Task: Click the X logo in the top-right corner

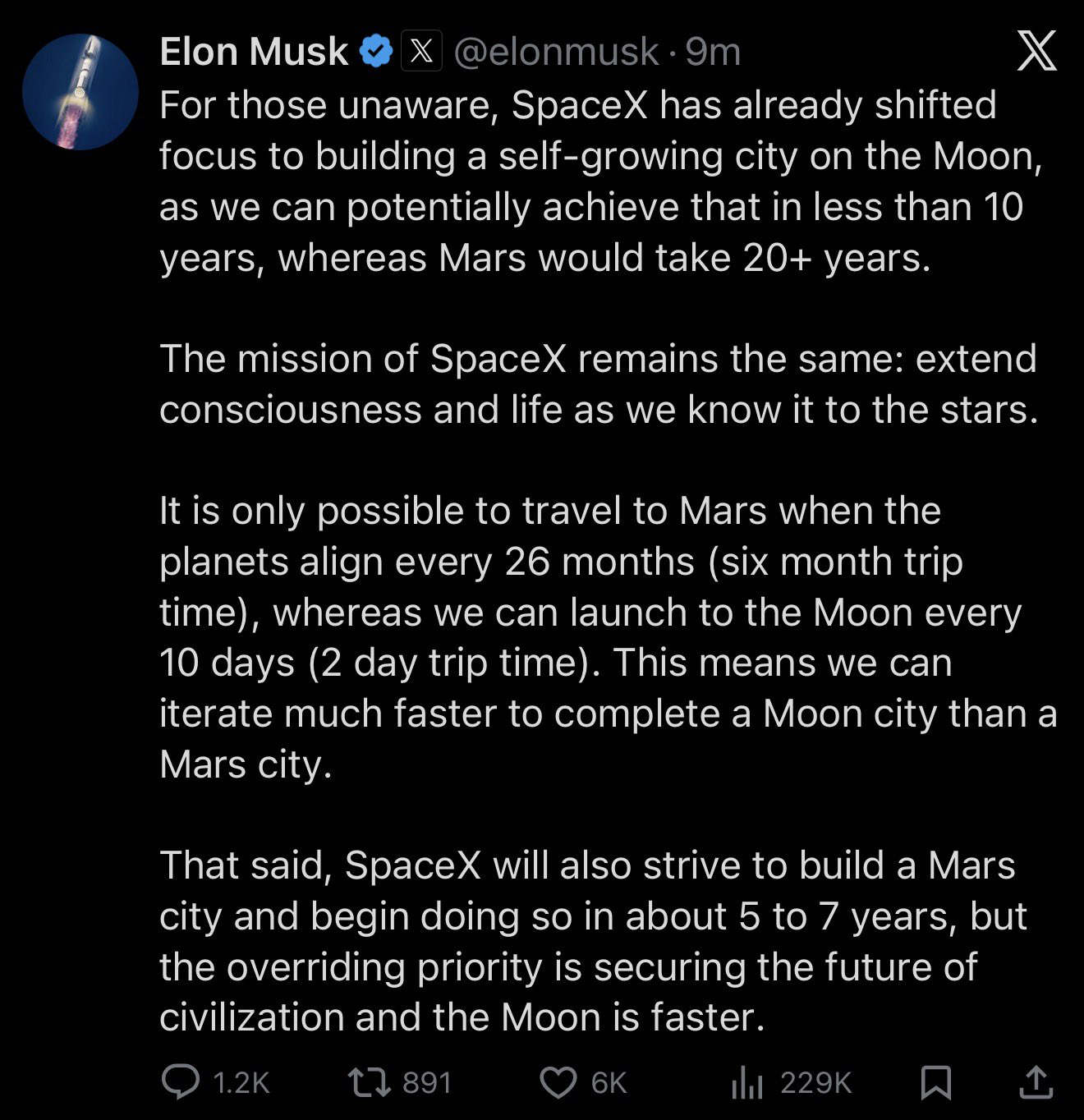Action: [x=1036, y=53]
